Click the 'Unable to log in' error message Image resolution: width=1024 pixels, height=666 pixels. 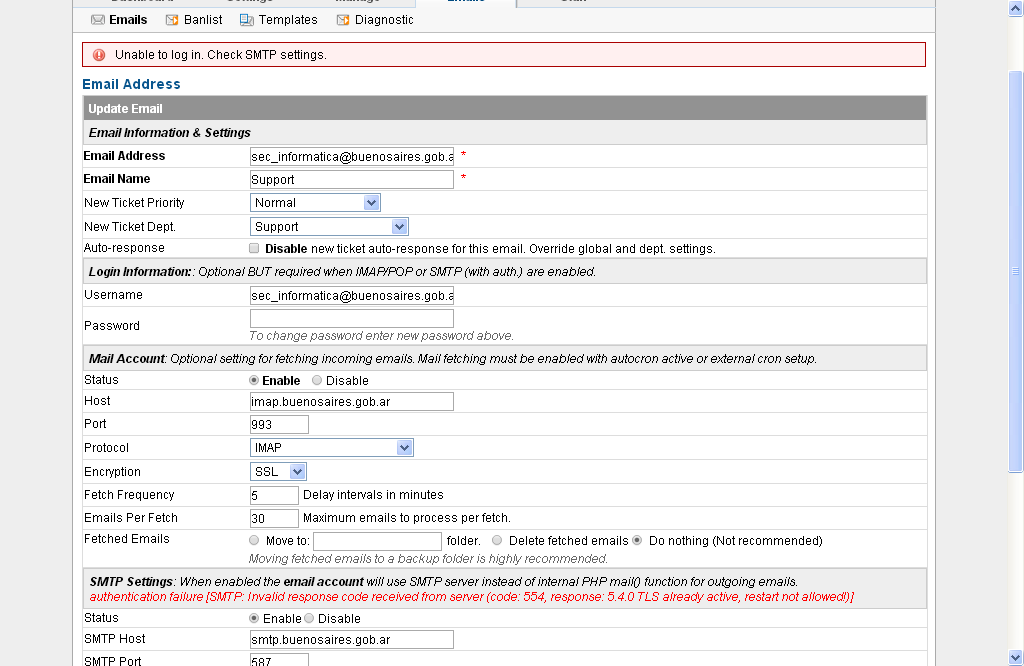[221, 55]
